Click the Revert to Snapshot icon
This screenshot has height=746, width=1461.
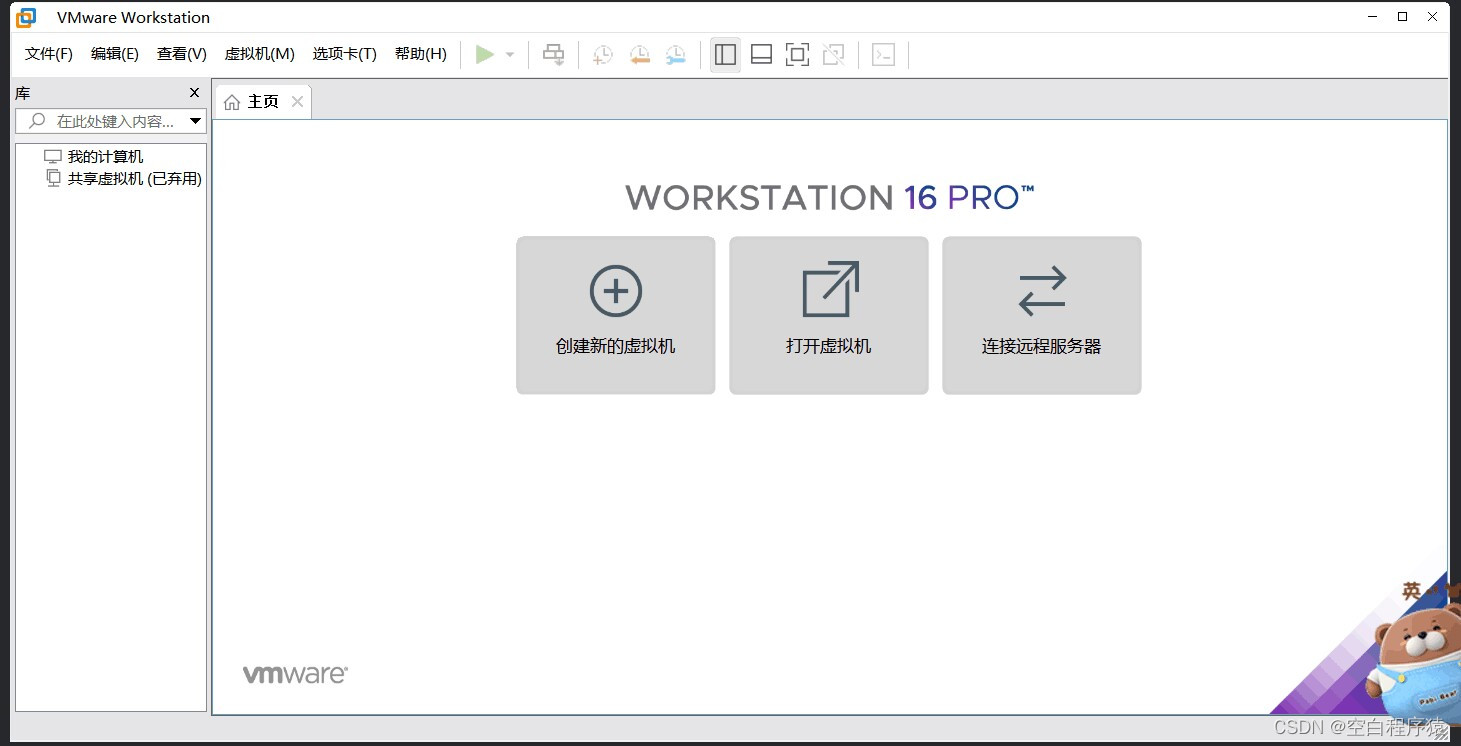pos(640,55)
